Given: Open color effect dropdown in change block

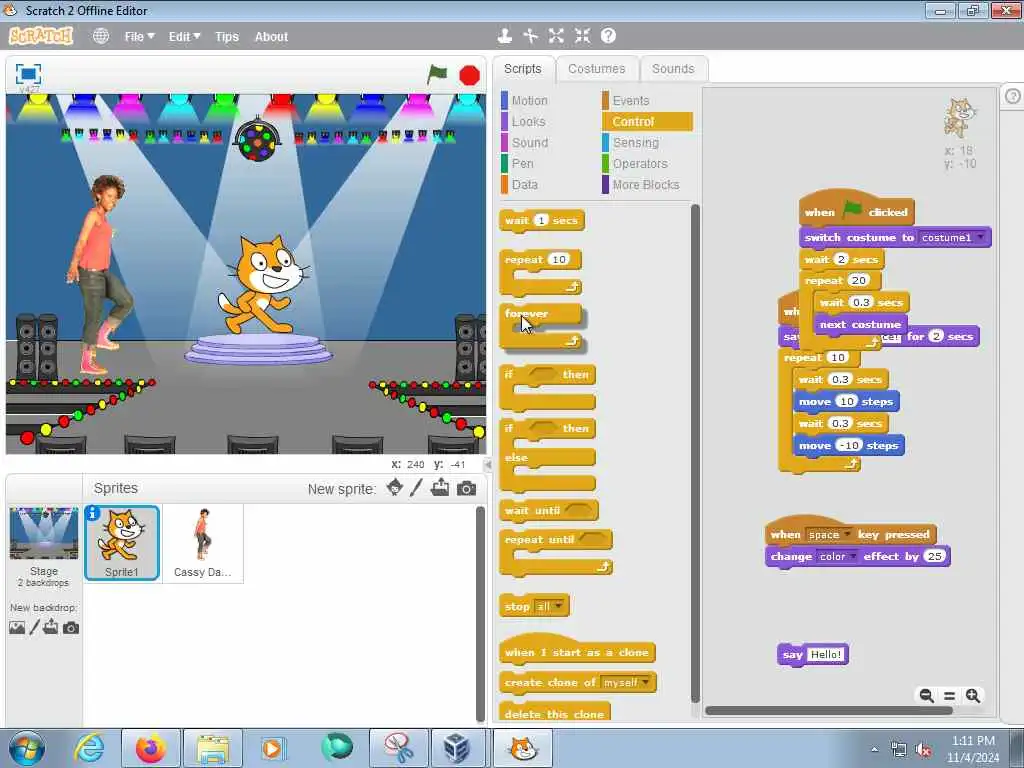Looking at the screenshot, I should point(853,556).
